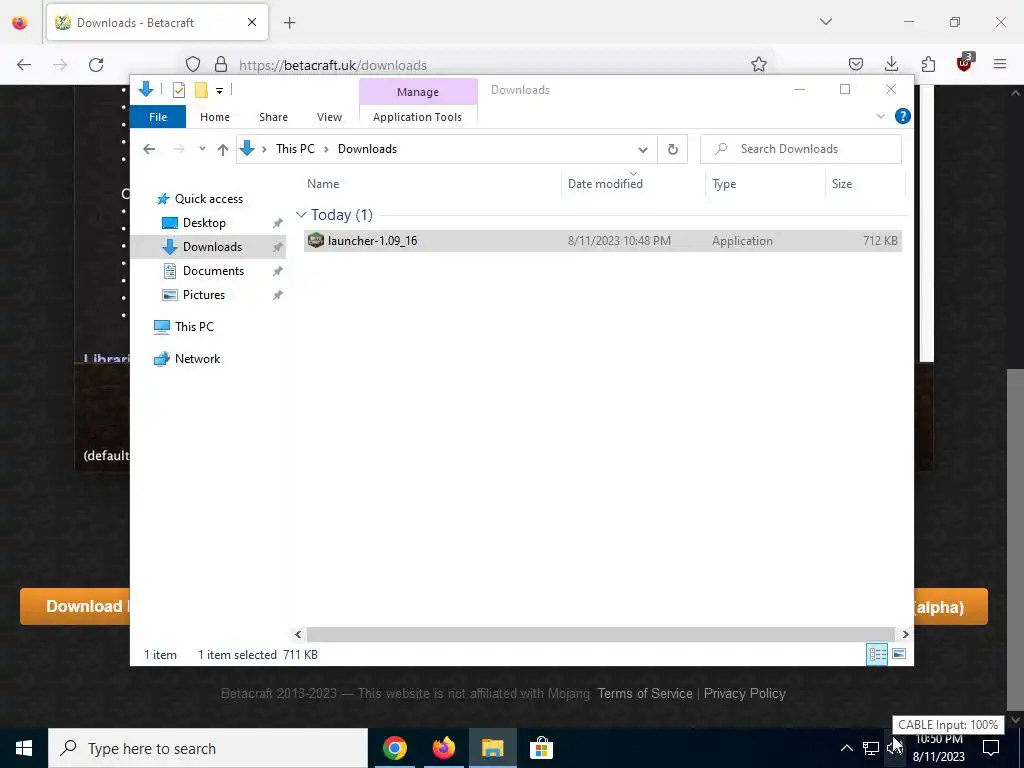This screenshot has height=768, width=1024.
Task: Switch to the Share ribbon tab
Action: coord(273,117)
